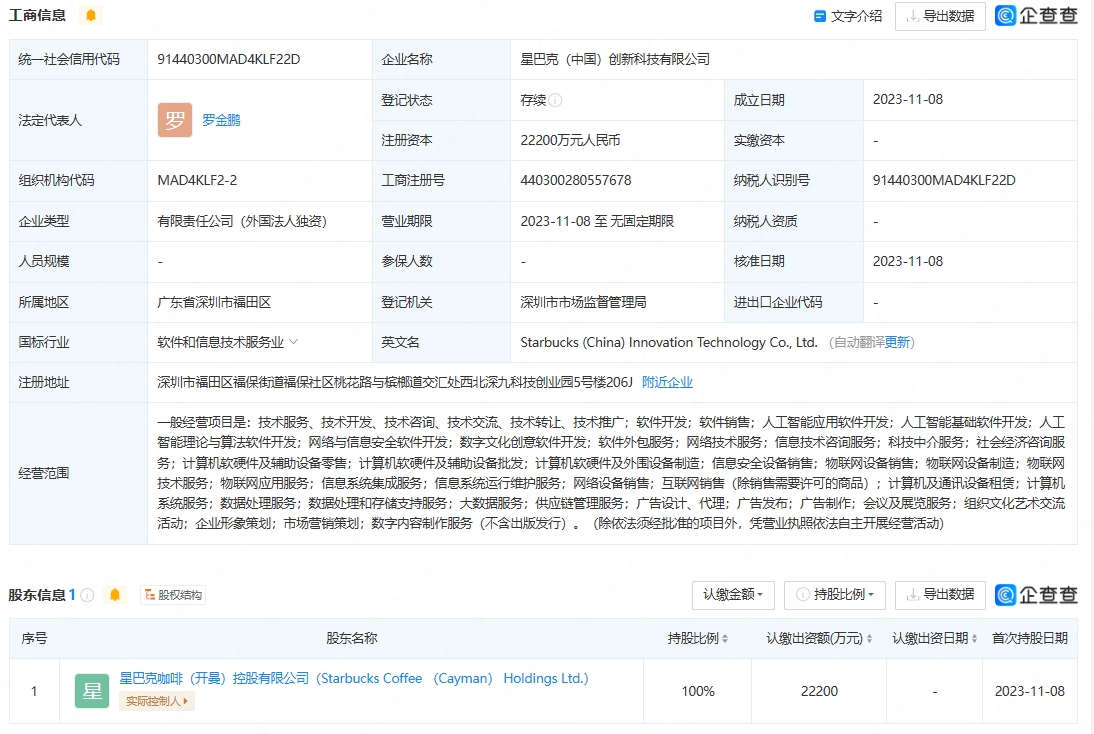Sort by 认缴出资额(万元) column arrows
Image resolution: width=1094 pixels, height=734 pixels.
coord(869,638)
